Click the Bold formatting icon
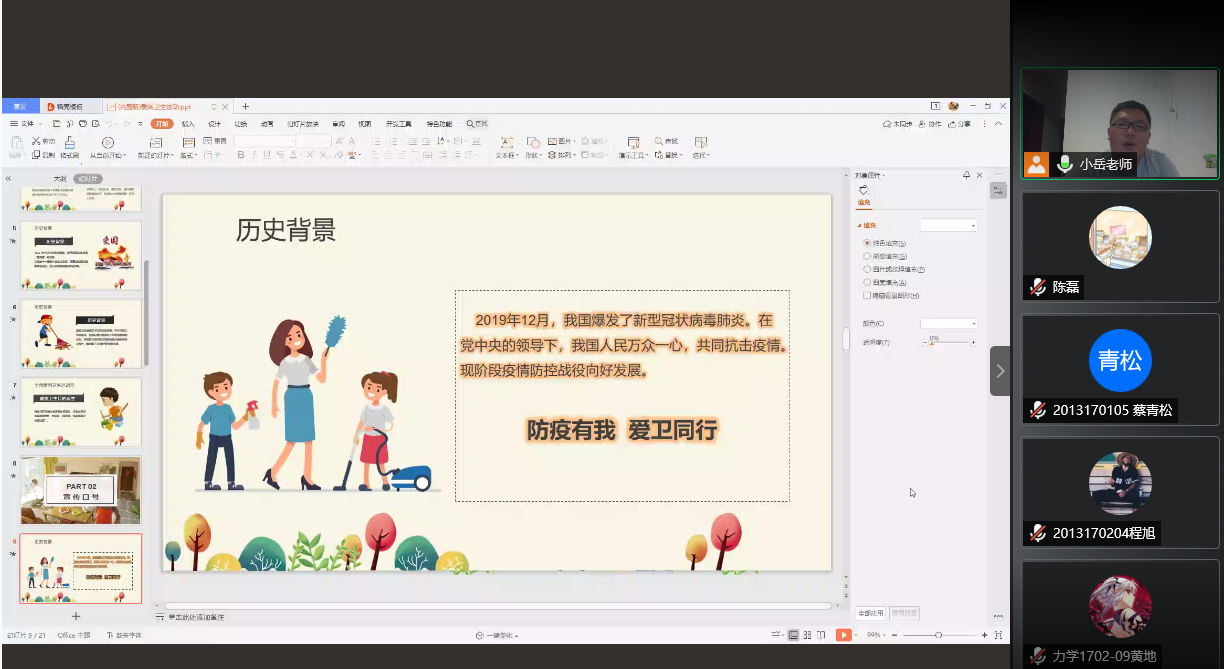Screen dimensions: 1224x669 point(241,155)
